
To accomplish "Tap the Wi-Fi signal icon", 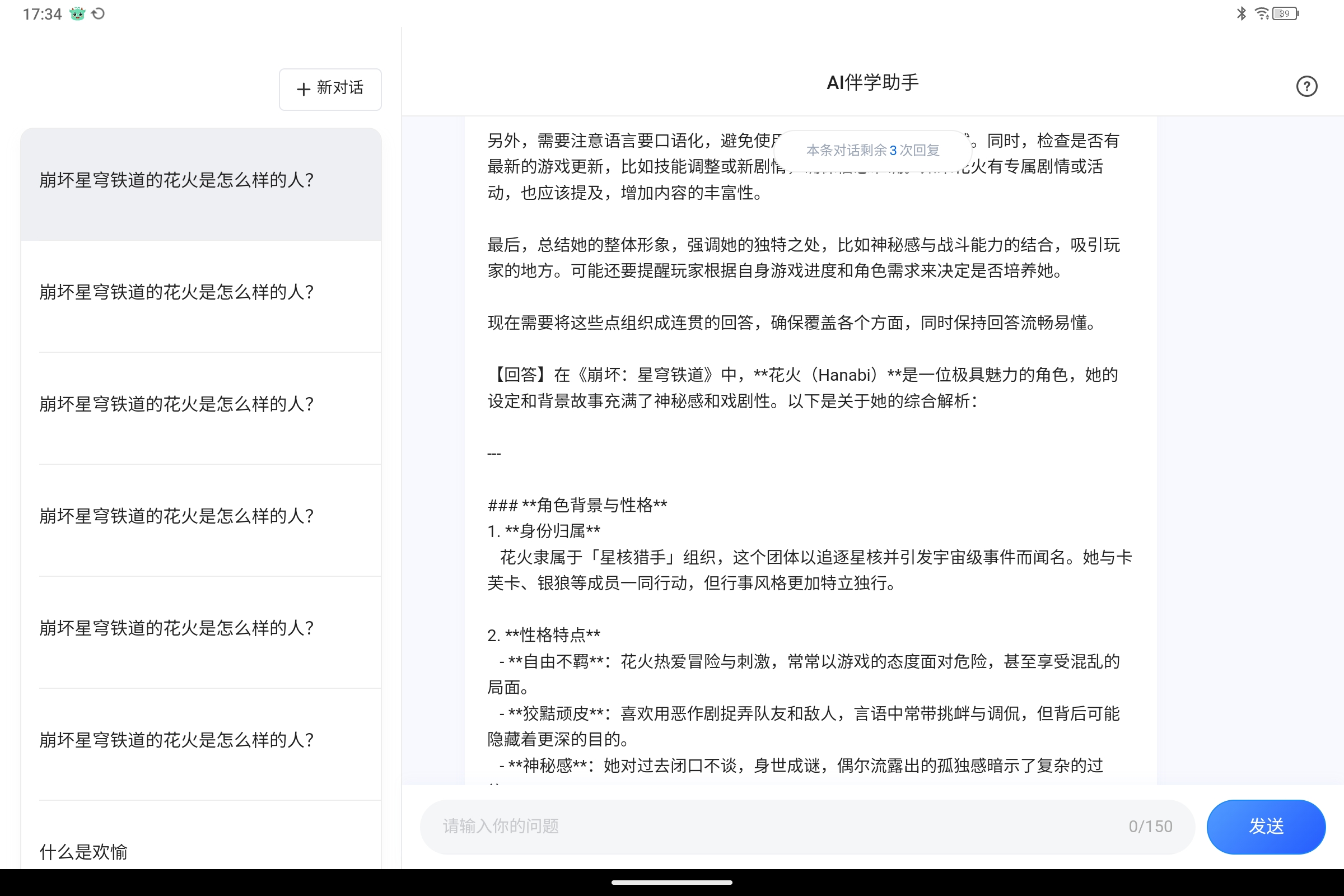I will 1261,13.
